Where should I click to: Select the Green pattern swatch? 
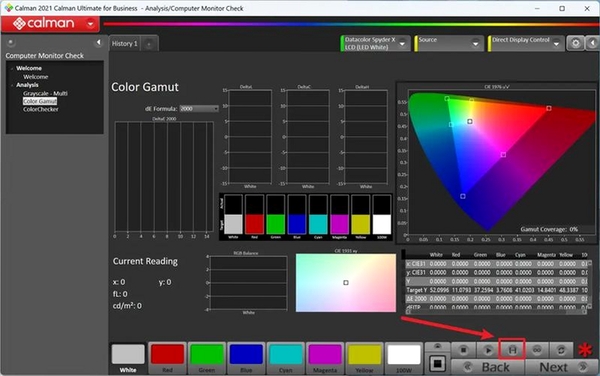click(207, 358)
